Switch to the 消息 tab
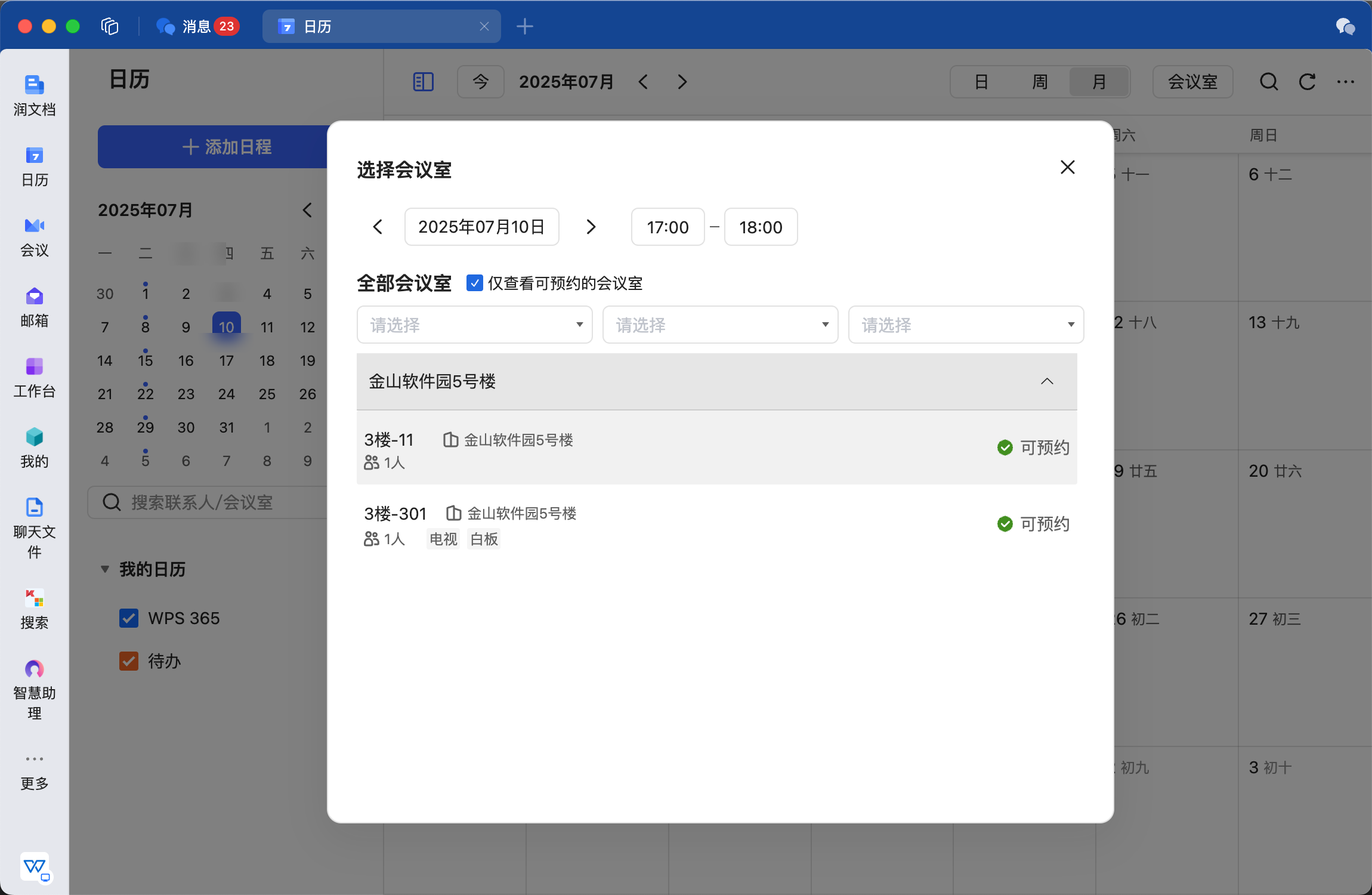Image resolution: width=1372 pixels, height=895 pixels. point(197,26)
